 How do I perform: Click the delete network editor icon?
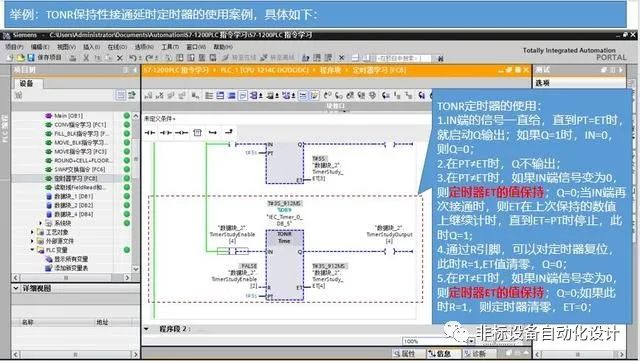(160, 96)
